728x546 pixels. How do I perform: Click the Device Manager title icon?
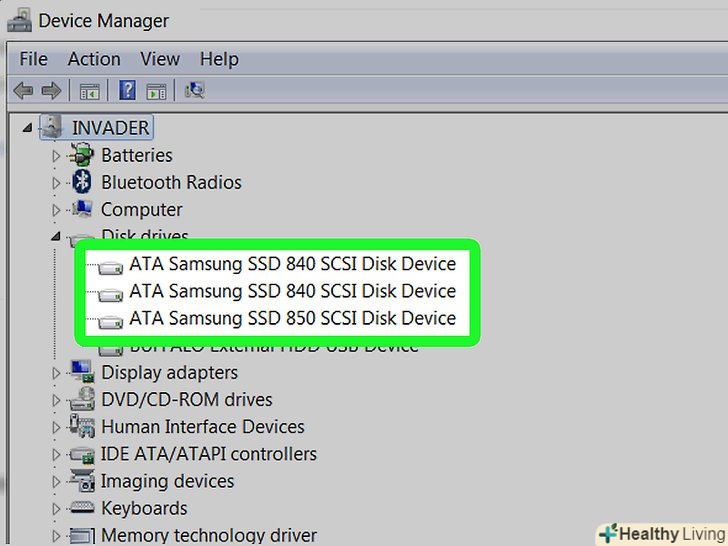(20, 20)
